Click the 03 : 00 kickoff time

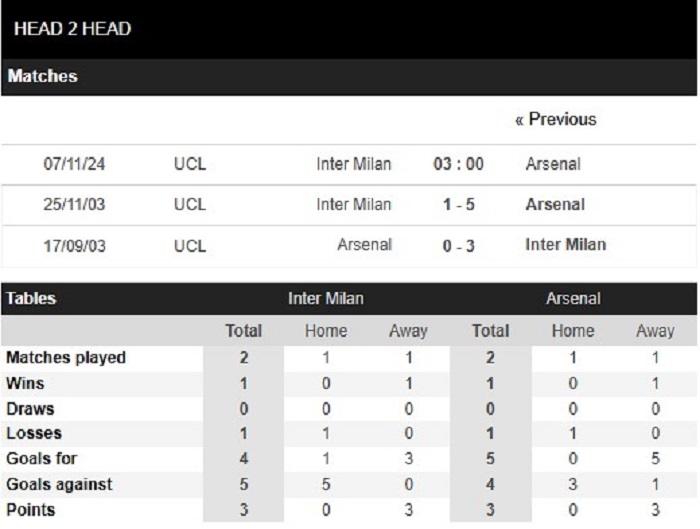458,164
